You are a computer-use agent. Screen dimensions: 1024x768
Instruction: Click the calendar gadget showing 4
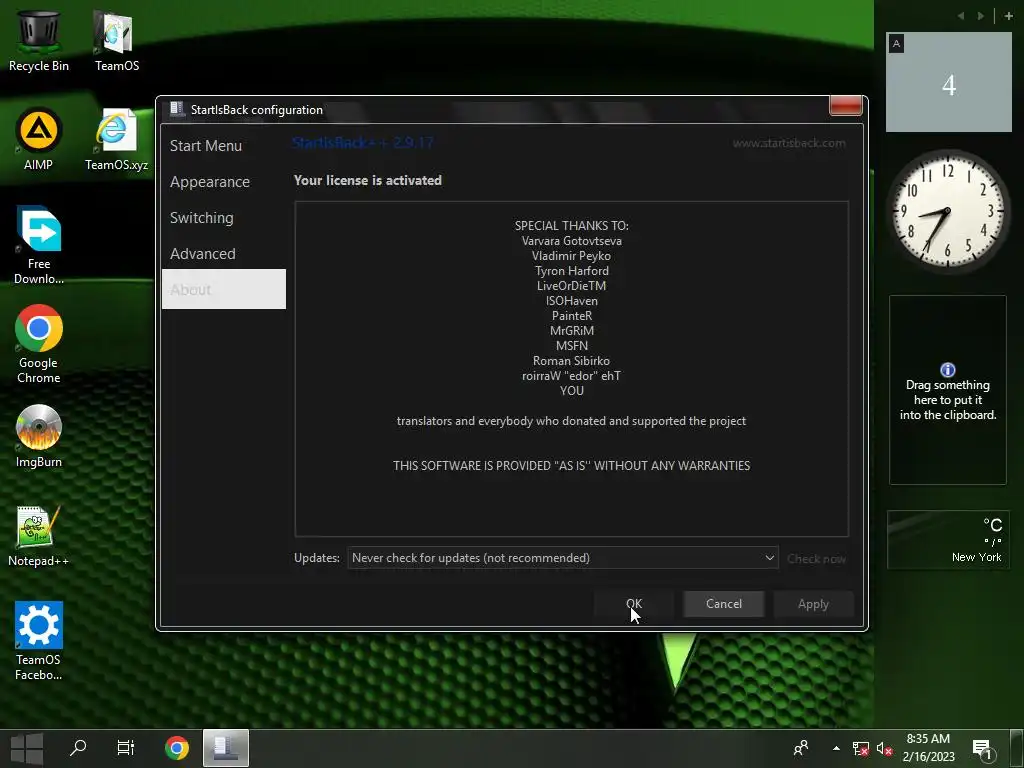point(948,82)
